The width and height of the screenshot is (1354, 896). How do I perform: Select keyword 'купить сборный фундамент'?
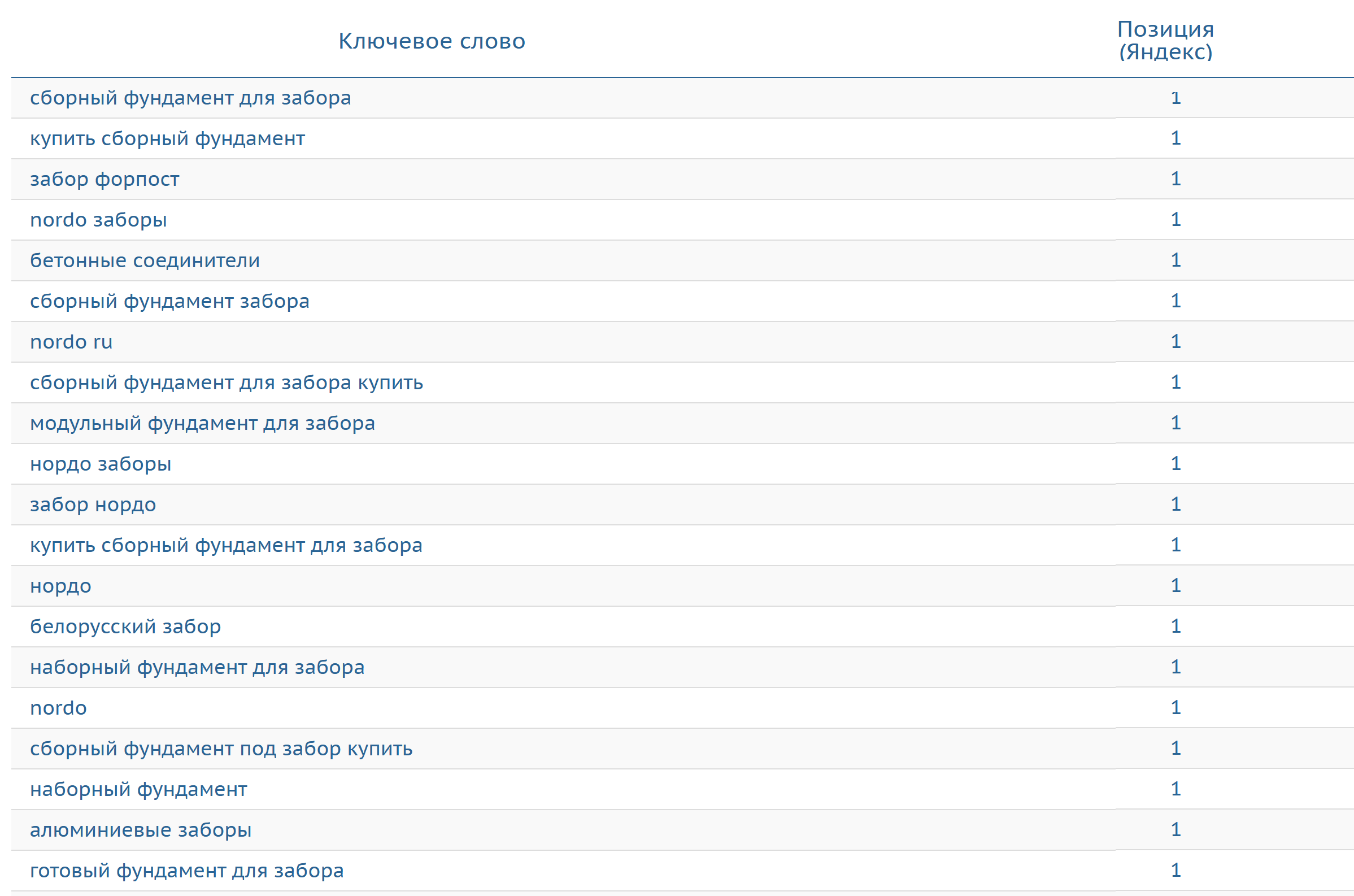pos(167,138)
